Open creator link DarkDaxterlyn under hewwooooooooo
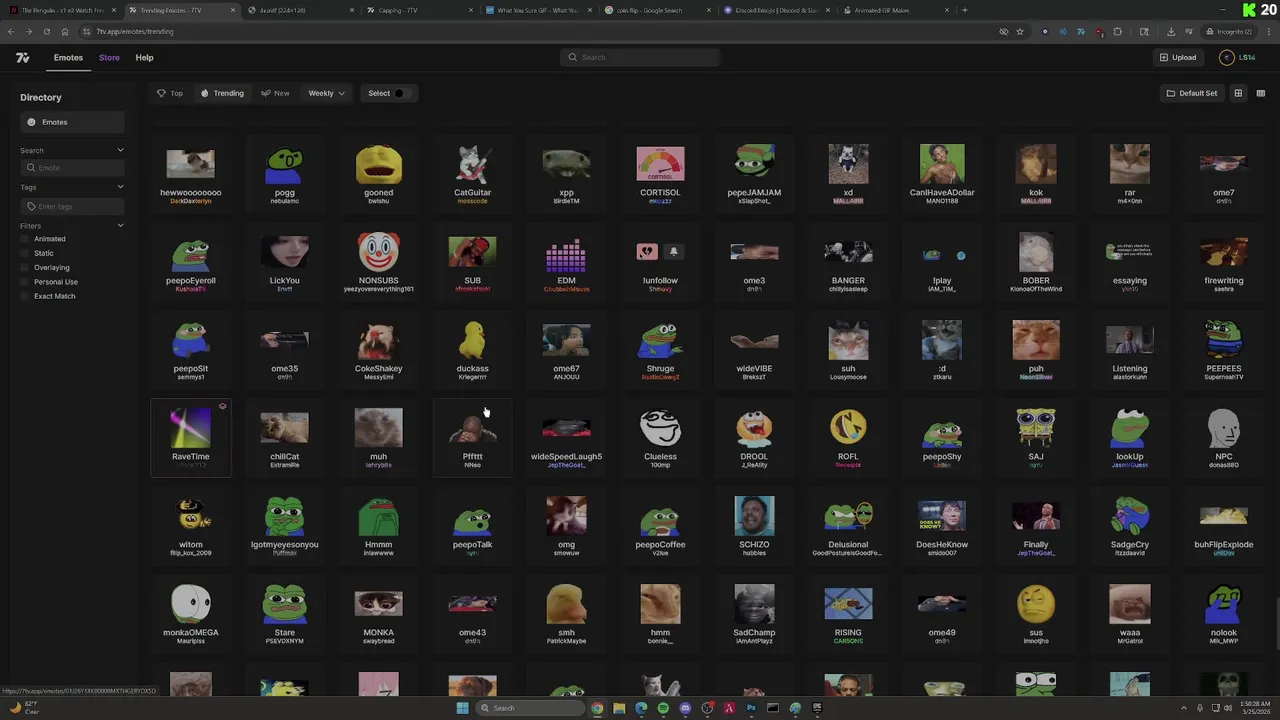Screen dimensions: 1280x720 (x=190, y=201)
